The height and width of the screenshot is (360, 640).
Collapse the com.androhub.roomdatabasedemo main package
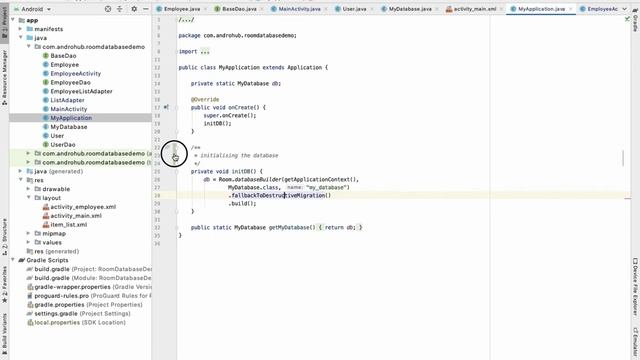[29, 47]
